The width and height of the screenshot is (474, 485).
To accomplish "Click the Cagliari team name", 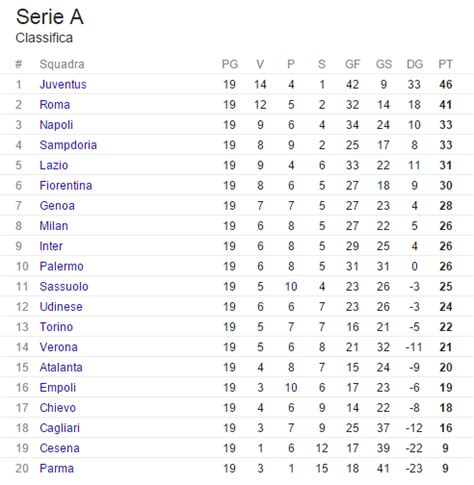I will pyautogui.click(x=60, y=428).
